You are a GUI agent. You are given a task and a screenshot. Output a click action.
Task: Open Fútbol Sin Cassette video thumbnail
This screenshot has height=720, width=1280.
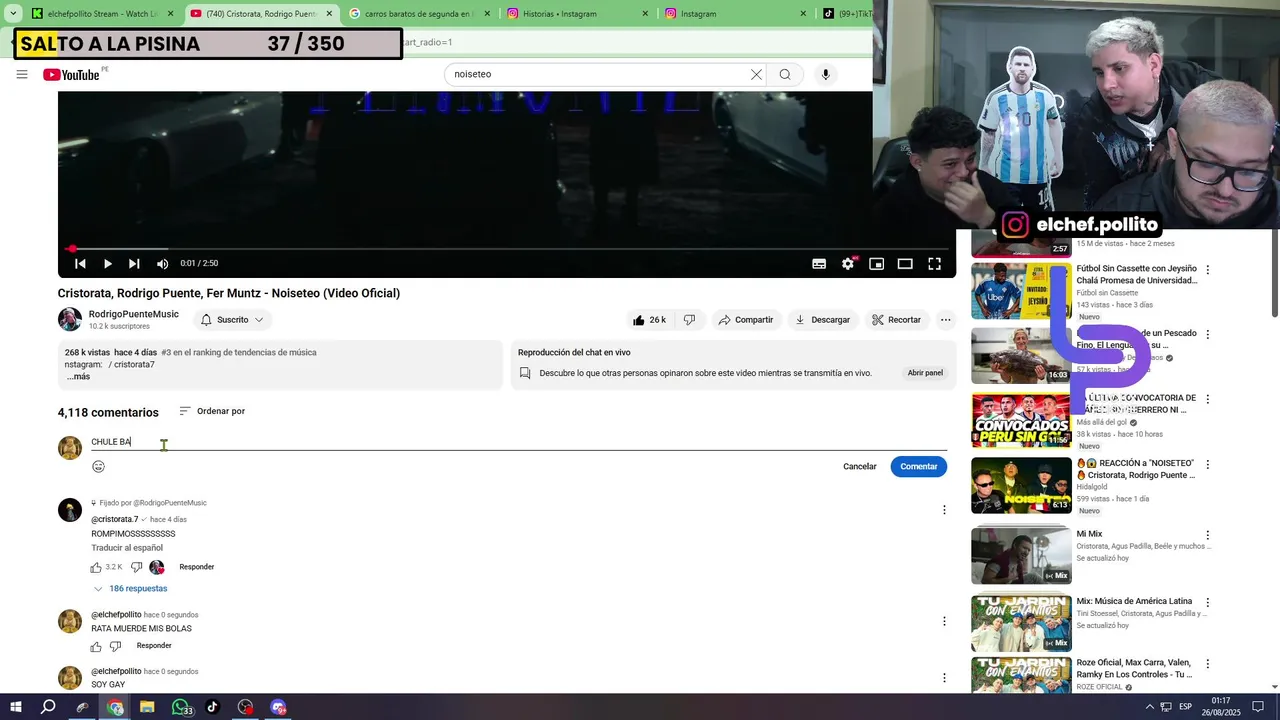[x=1021, y=291]
